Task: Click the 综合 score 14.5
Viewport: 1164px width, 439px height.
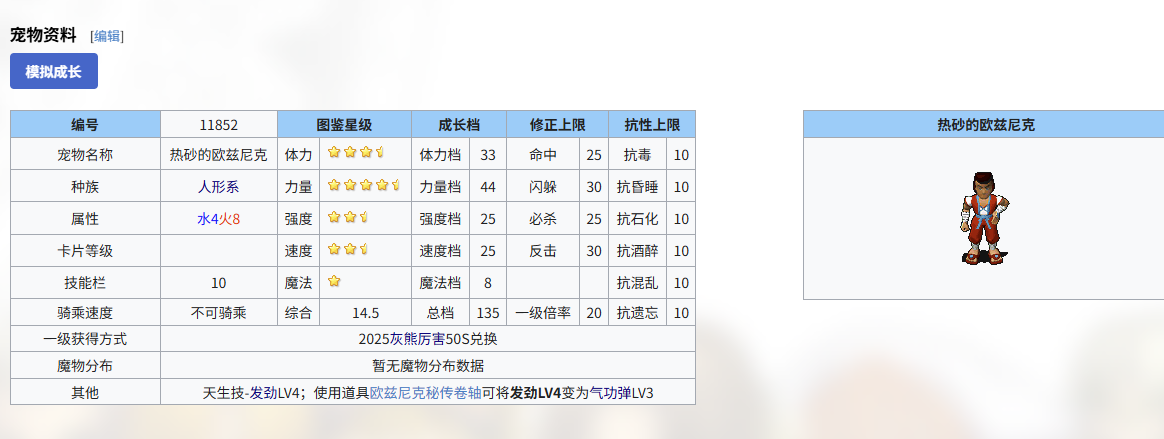Action: pos(366,313)
